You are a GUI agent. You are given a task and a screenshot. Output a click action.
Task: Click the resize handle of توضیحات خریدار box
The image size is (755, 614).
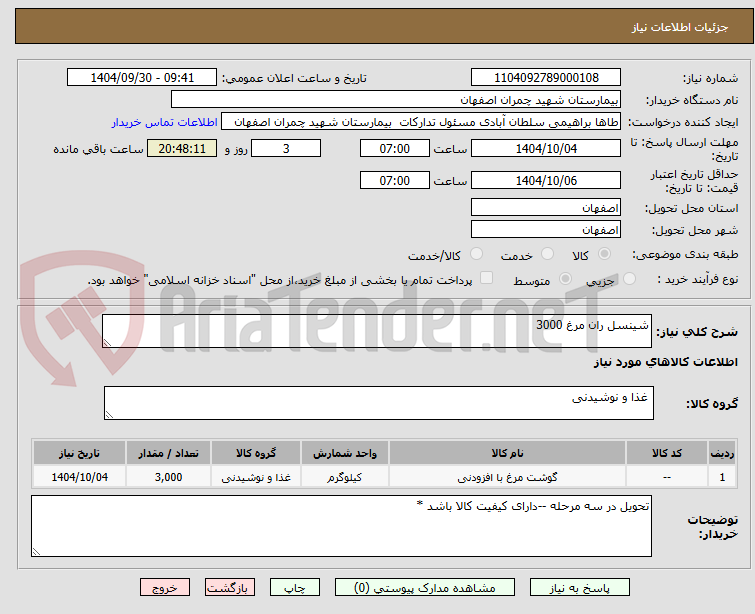coord(36,552)
